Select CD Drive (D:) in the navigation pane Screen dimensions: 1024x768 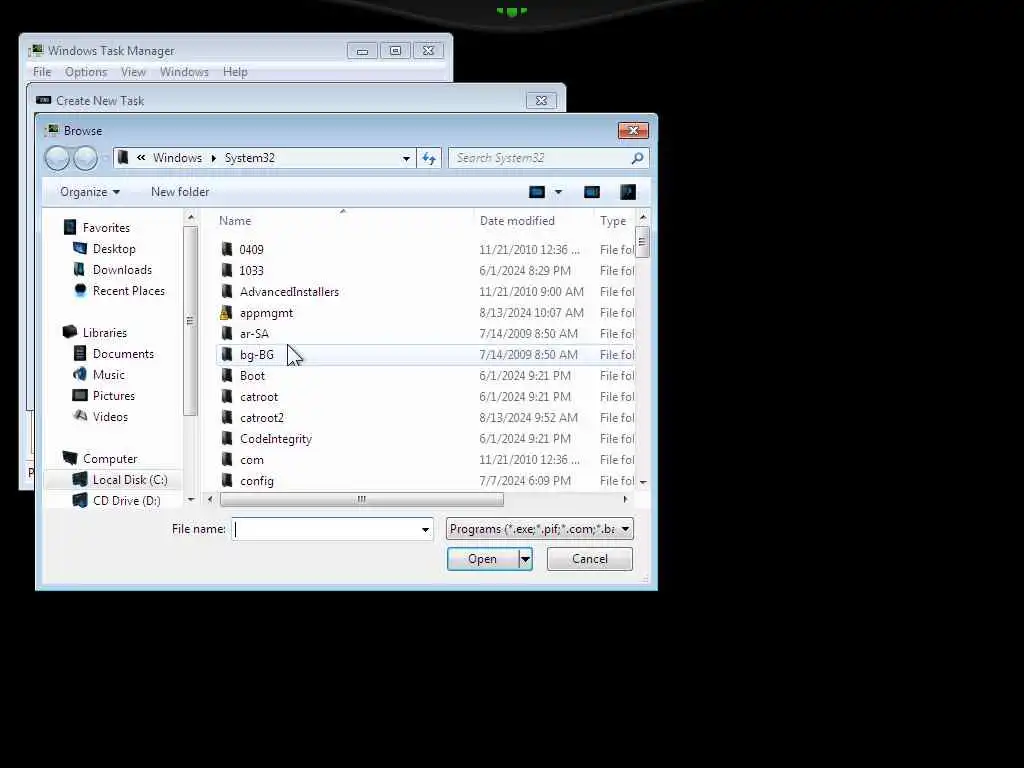(x=126, y=500)
